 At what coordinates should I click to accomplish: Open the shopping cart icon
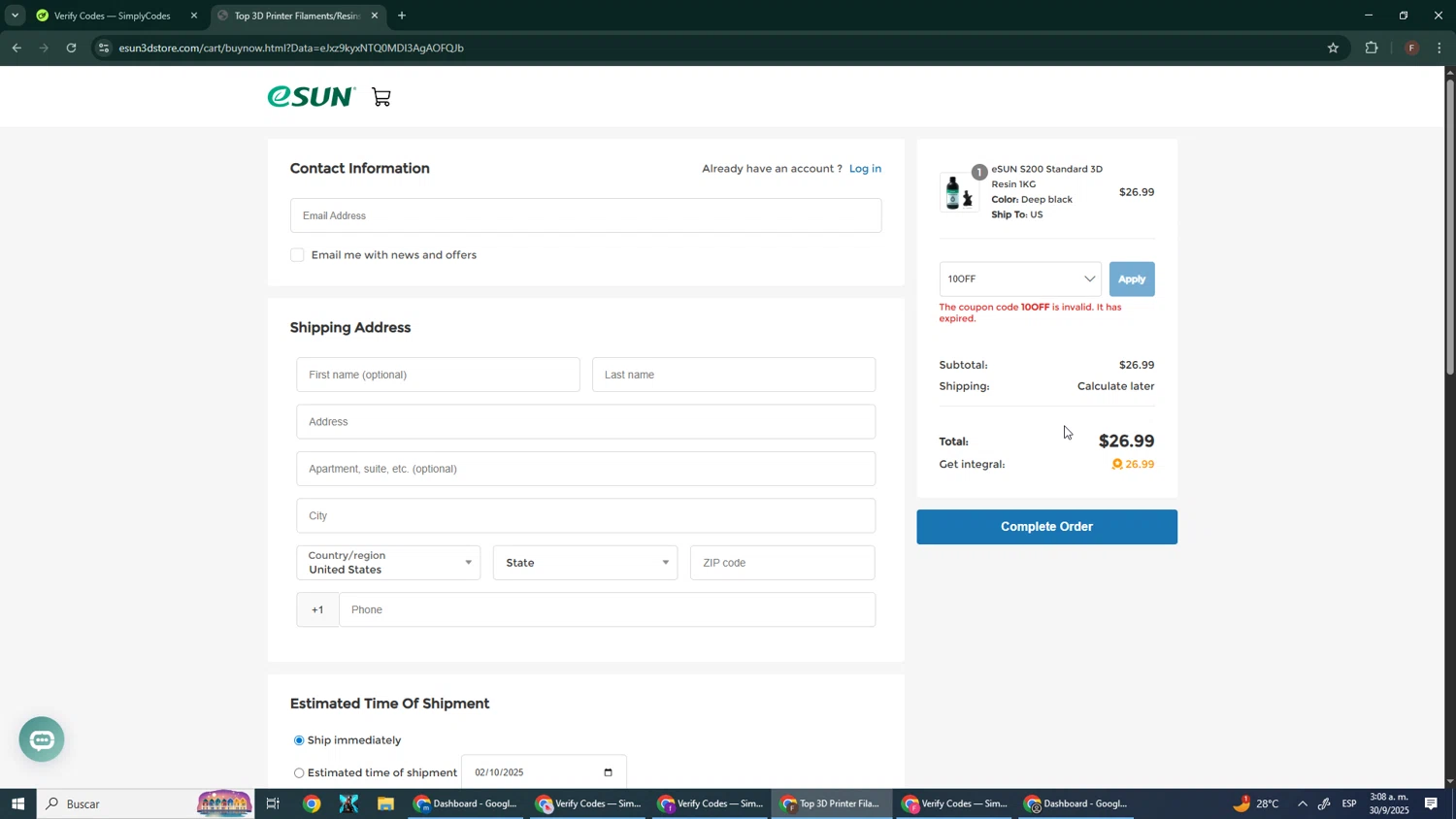tap(381, 97)
